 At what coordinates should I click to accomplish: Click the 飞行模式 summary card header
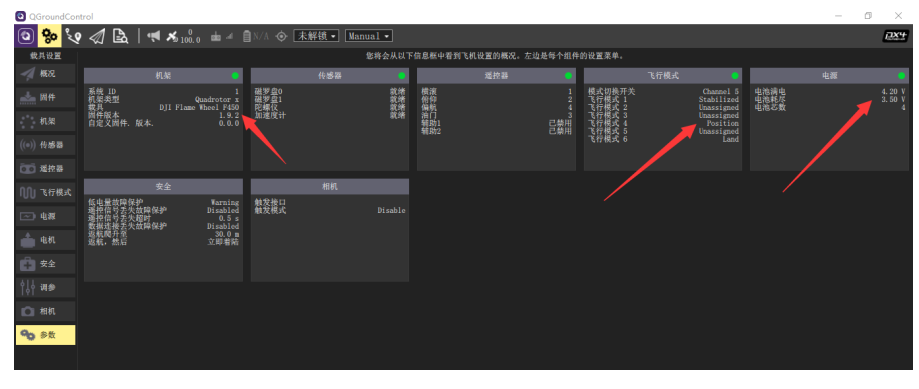tap(663, 76)
